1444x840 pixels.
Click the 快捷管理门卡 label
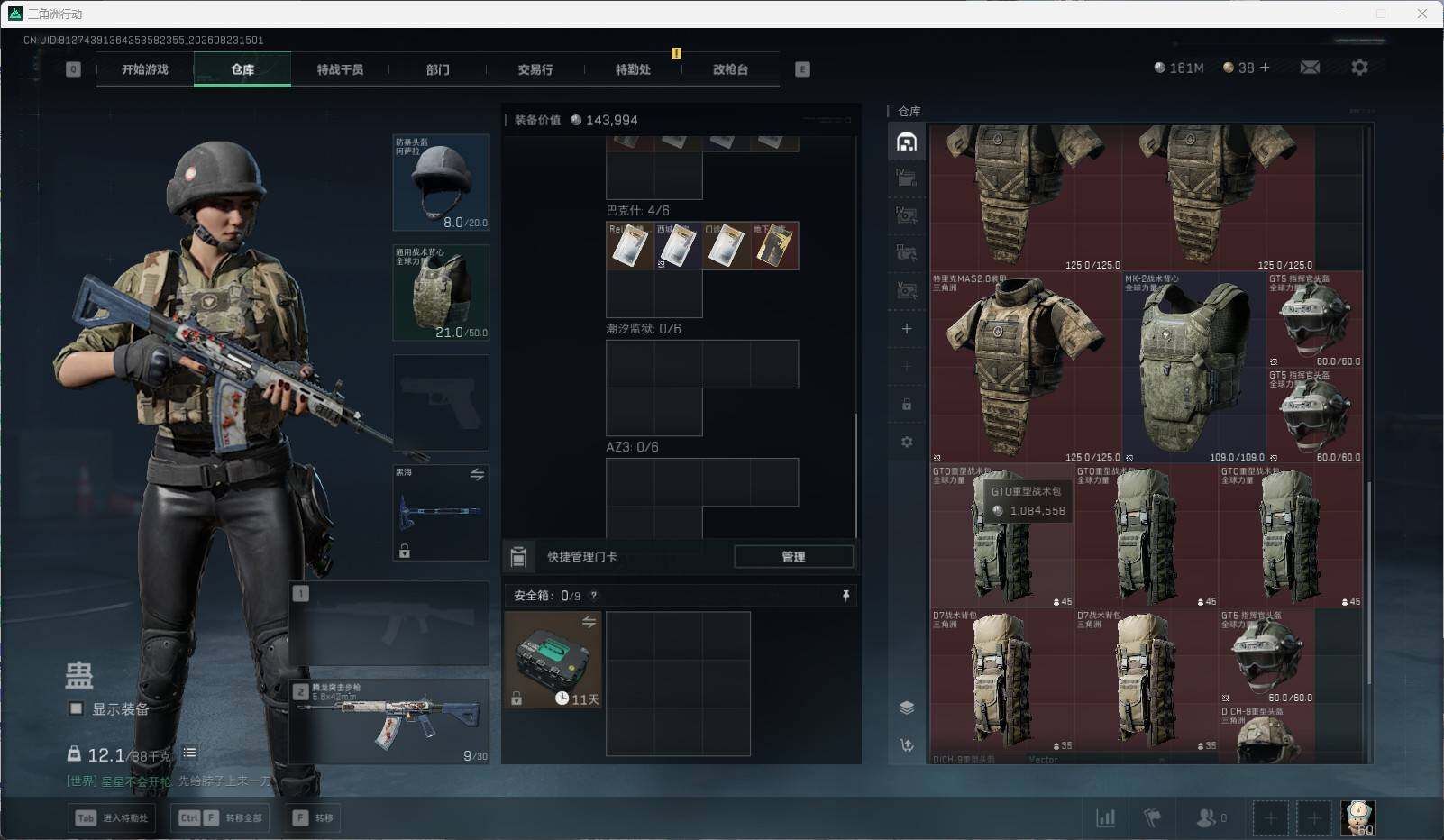coord(582,557)
